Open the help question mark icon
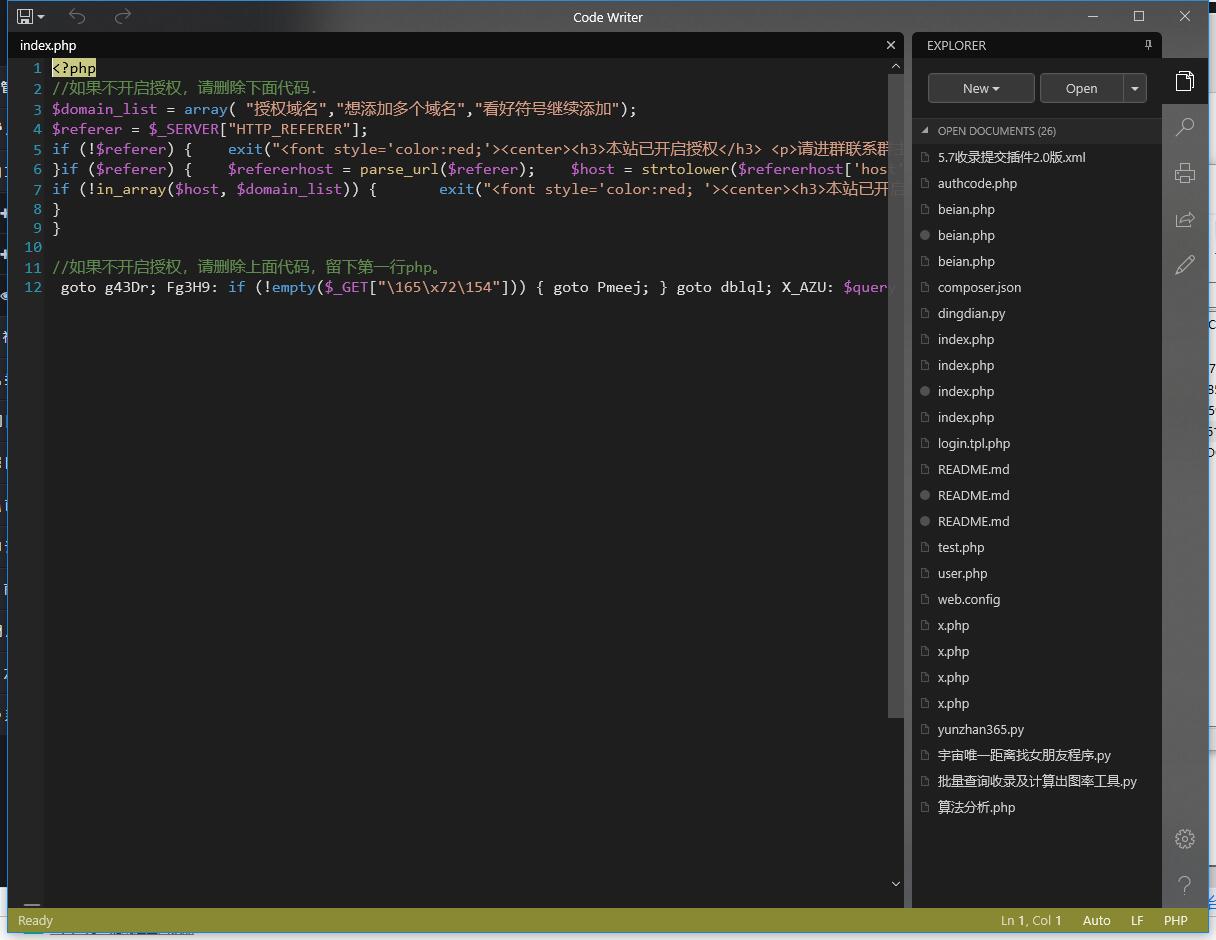Screen dimensions: 1216x940 (1185, 885)
